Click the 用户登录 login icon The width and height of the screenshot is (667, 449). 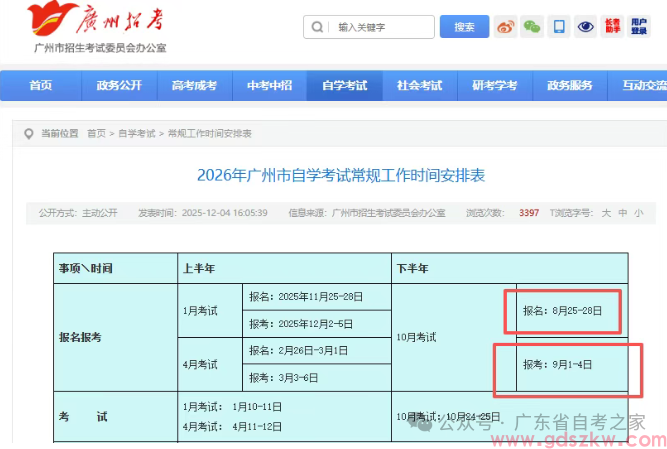click(639, 27)
